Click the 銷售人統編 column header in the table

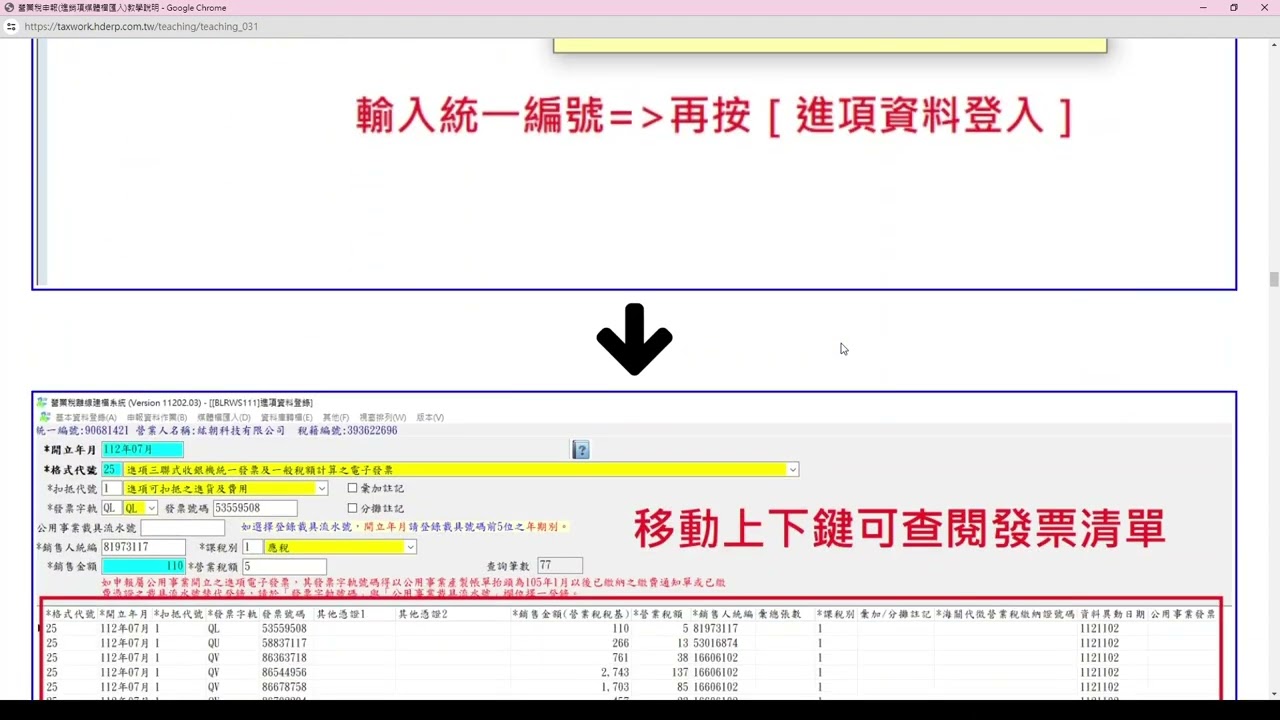point(723,614)
